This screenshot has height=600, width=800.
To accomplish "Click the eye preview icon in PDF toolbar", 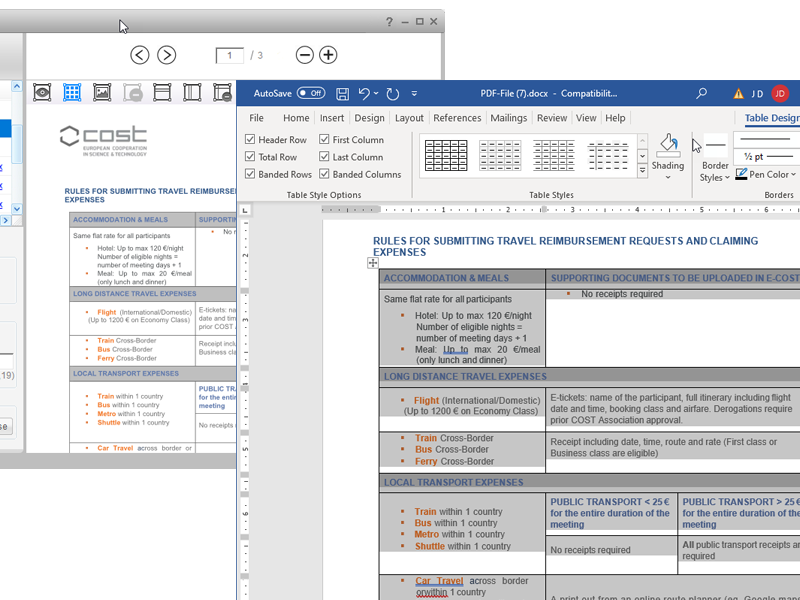I will click(x=42, y=92).
